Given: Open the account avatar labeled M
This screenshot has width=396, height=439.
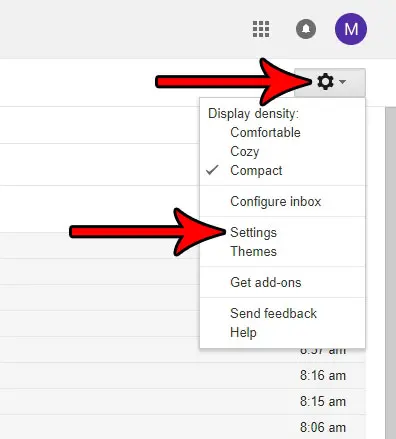Looking at the screenshot, I should pyautogui.click(x=351, y=29).
